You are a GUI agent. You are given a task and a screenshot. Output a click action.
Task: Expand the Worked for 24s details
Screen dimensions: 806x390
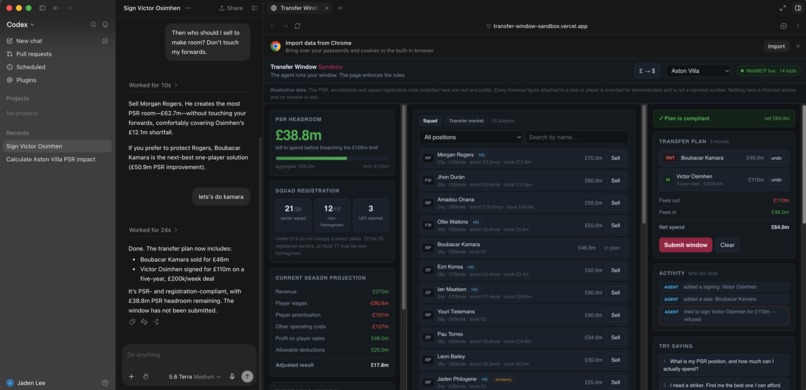coord(153,230)
